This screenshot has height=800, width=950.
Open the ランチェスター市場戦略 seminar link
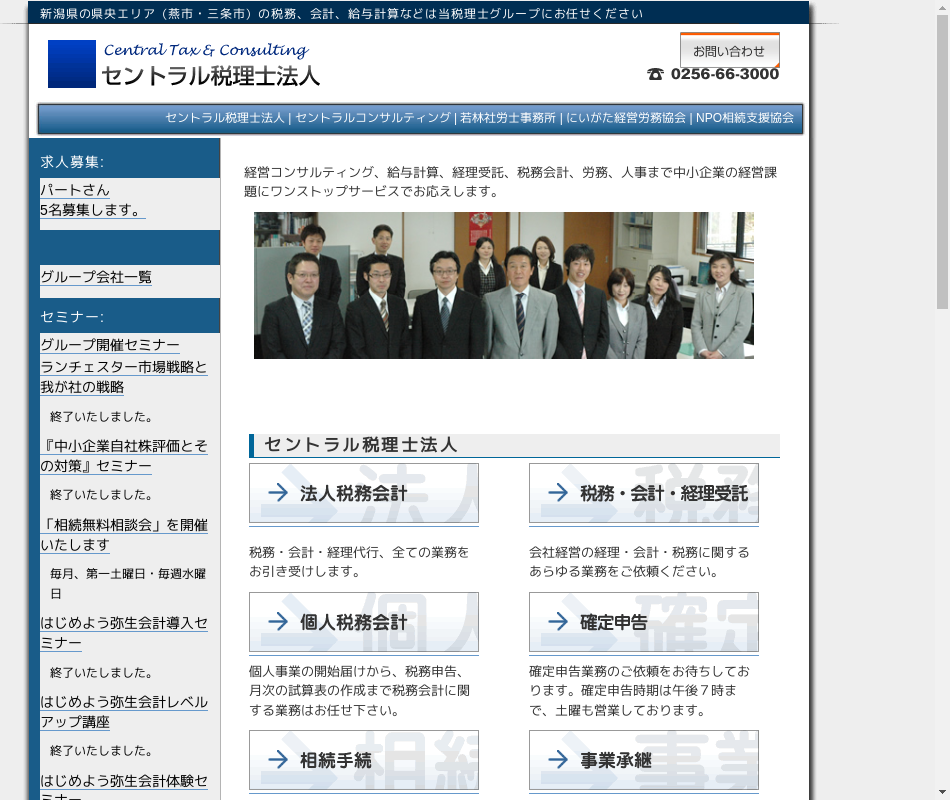[x=123, y=377]
